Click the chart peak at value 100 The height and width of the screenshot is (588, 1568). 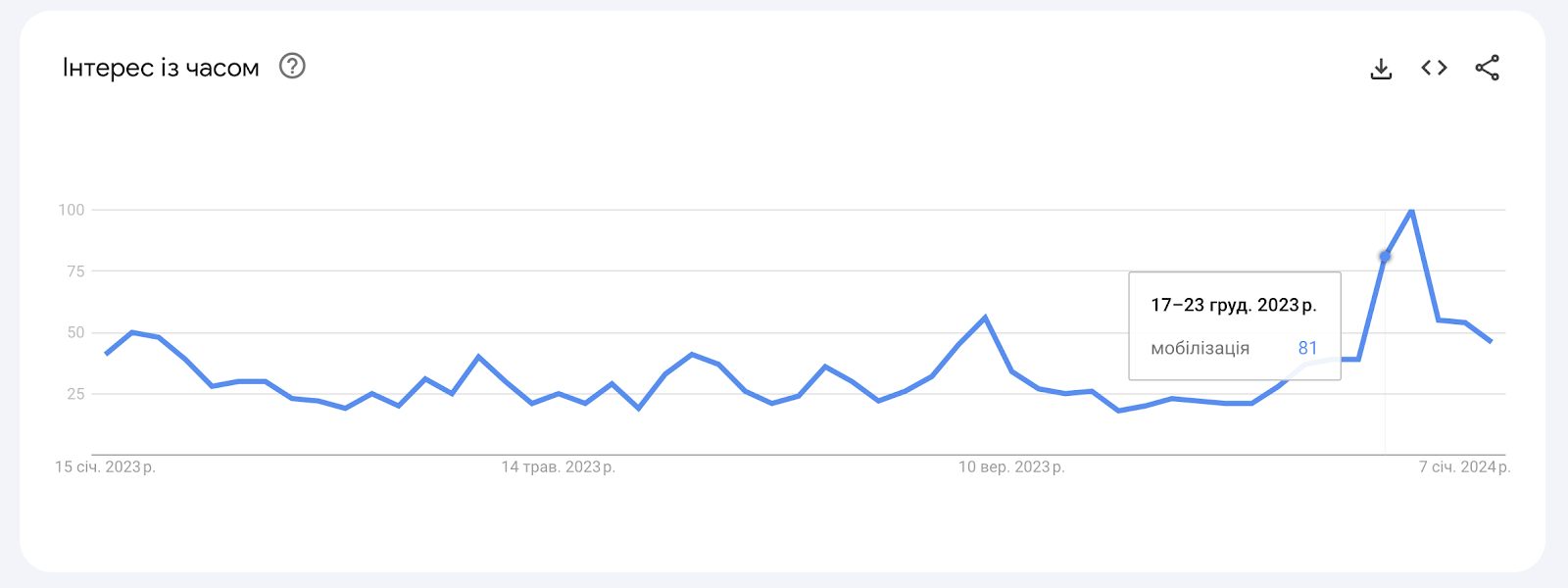pyautogui.click(x=1411, y=210)
